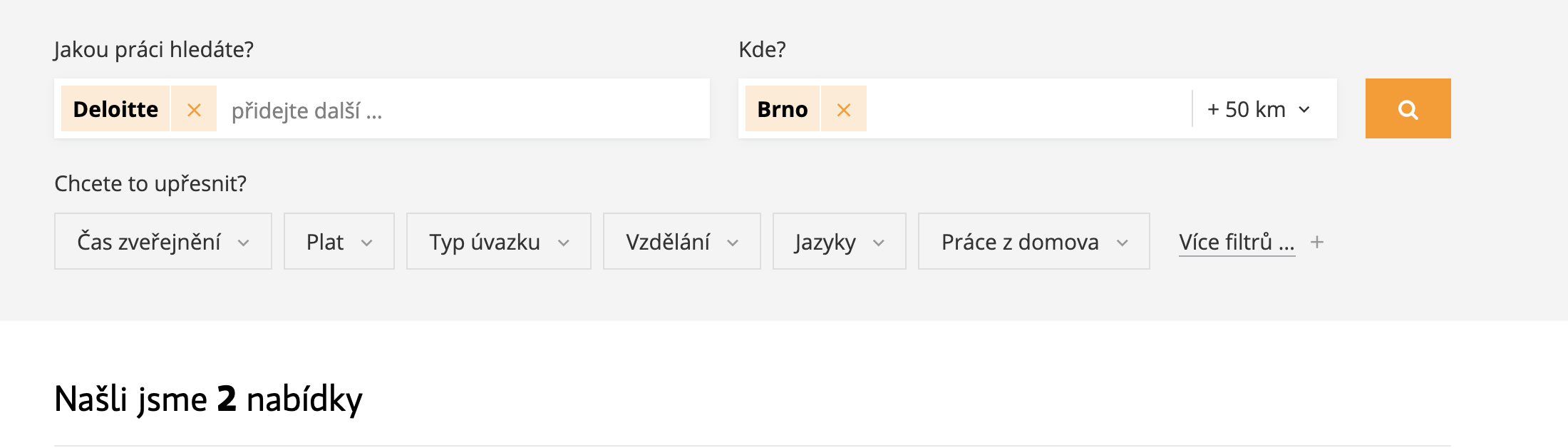
Task: Click the chevron on the Plat filter
Action: (x=367, y=243)
